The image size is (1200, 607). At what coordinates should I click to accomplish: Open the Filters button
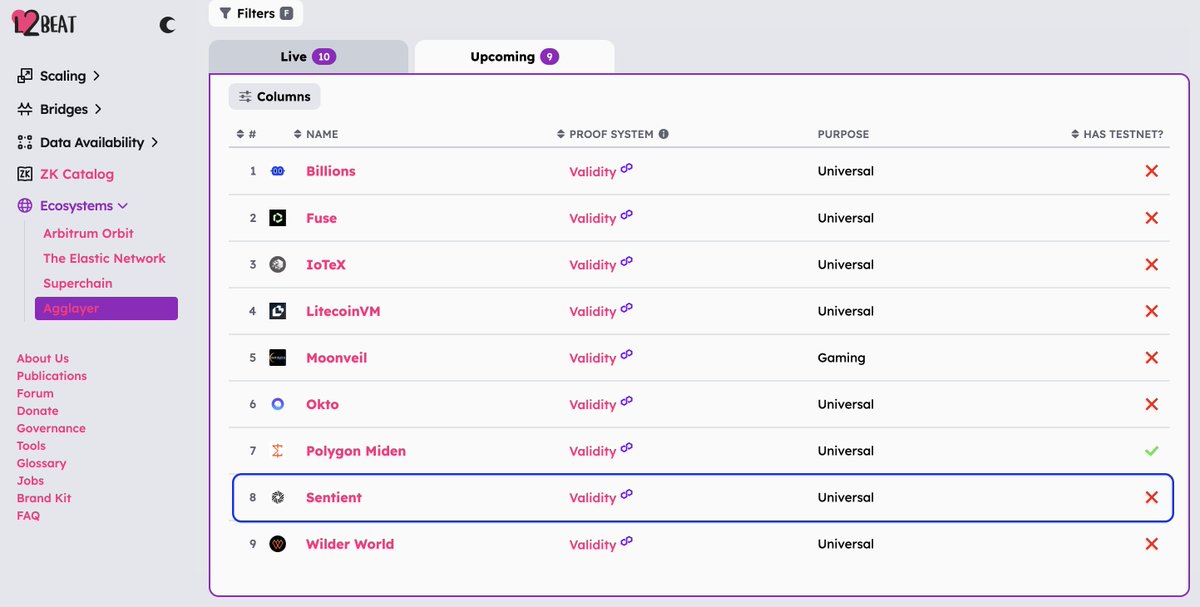[255, 14]
